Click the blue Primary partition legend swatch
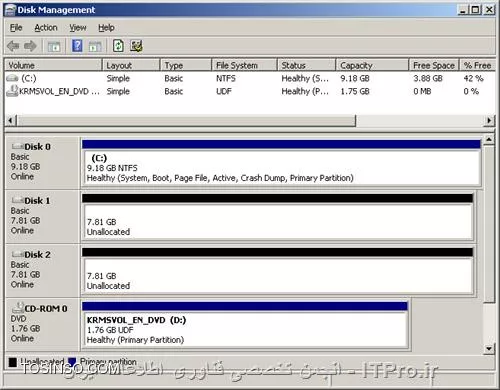Screen dimensions: 500x390 [x=72, y=362]
